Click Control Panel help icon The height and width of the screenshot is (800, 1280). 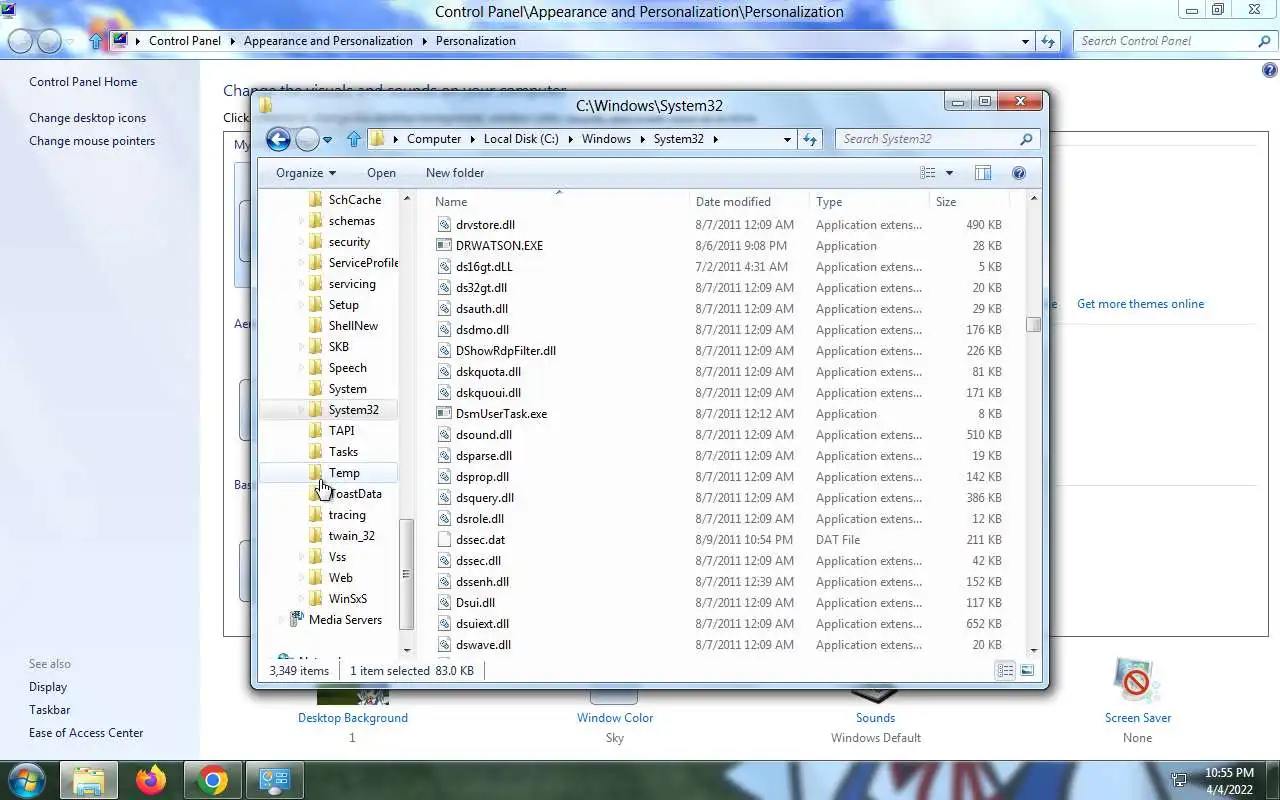(1270, 70)
